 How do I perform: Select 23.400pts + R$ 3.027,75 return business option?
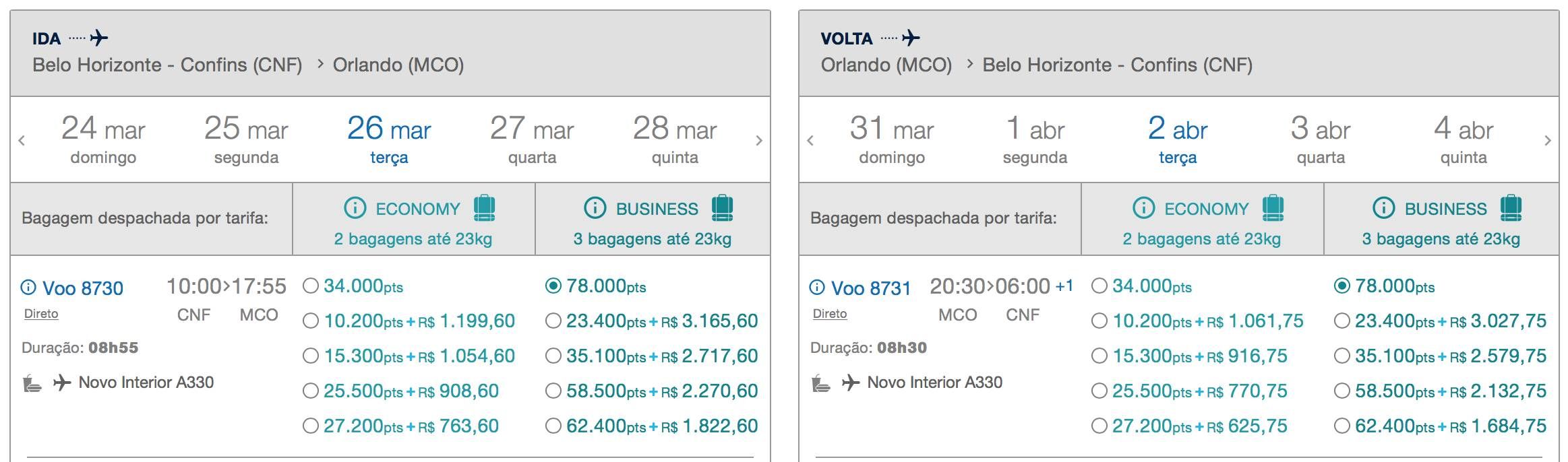coord(1341,321)
